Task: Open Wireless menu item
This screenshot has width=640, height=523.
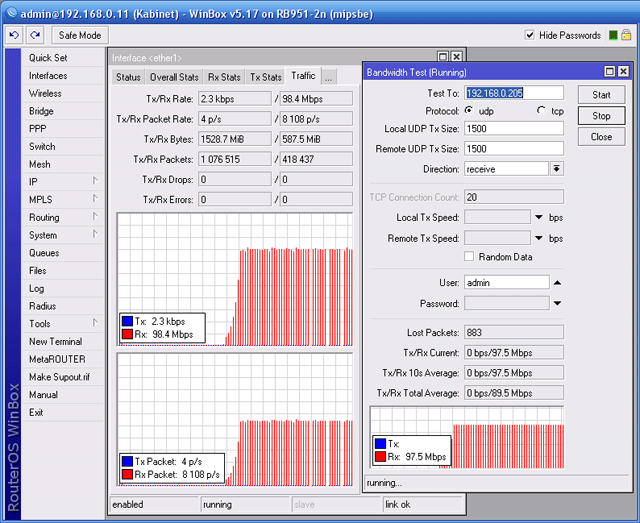Action: pyautogui.click(x=63, y=93)
